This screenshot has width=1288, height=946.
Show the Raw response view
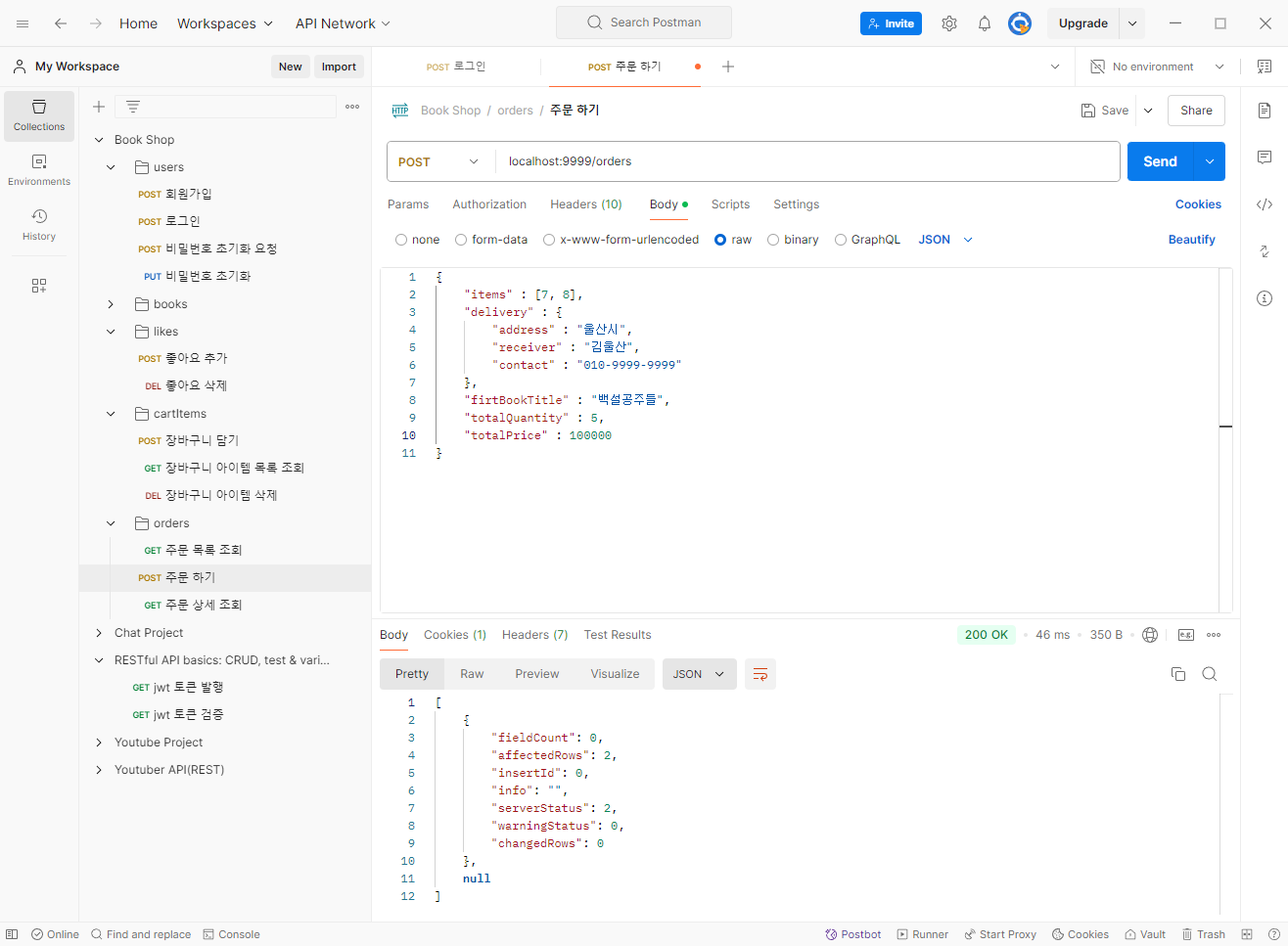(472, 674)
